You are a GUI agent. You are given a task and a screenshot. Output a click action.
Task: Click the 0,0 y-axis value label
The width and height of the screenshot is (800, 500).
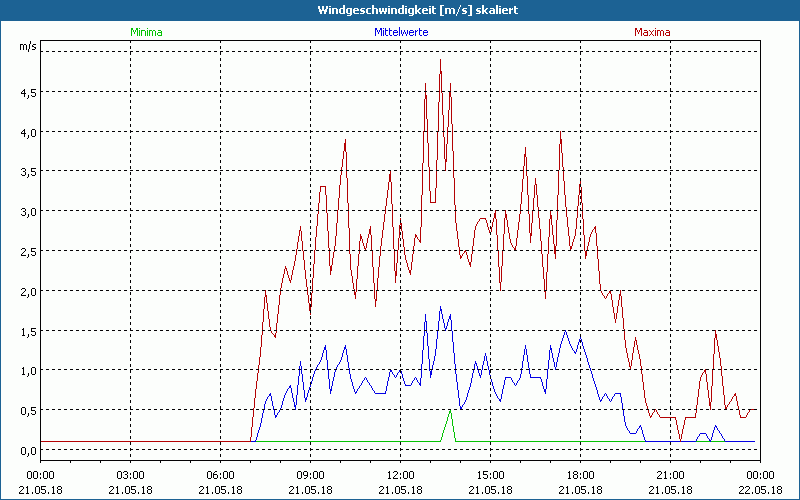[x=27, y=450]
